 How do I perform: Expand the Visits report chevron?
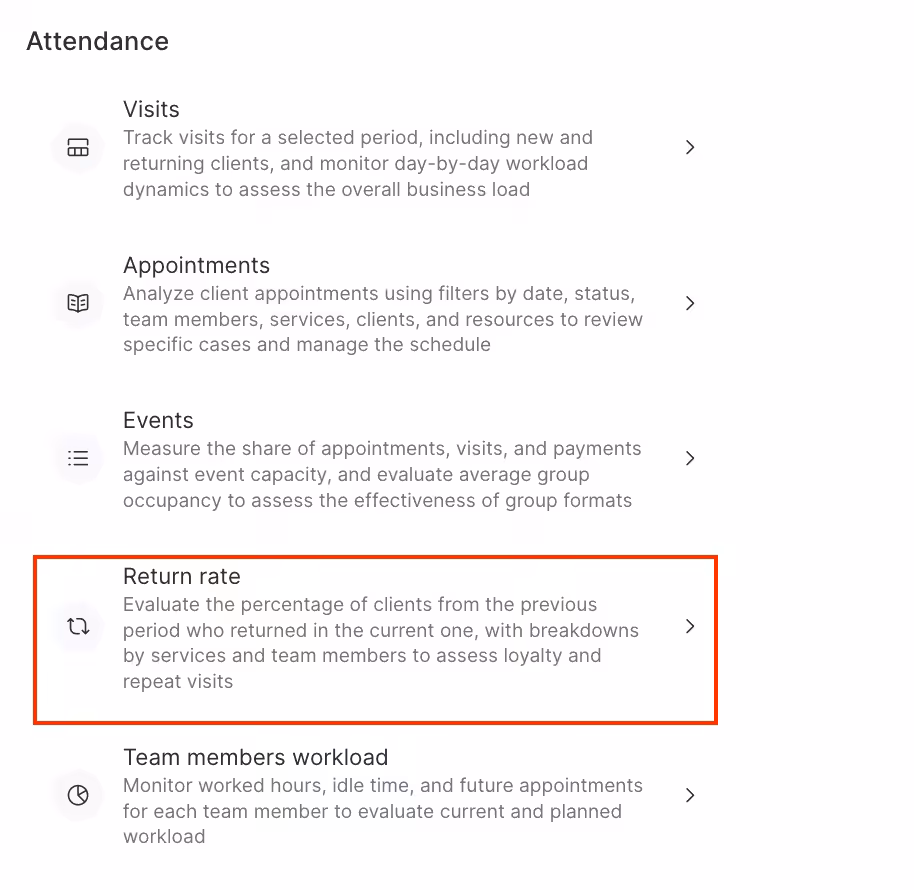(690, 147)
